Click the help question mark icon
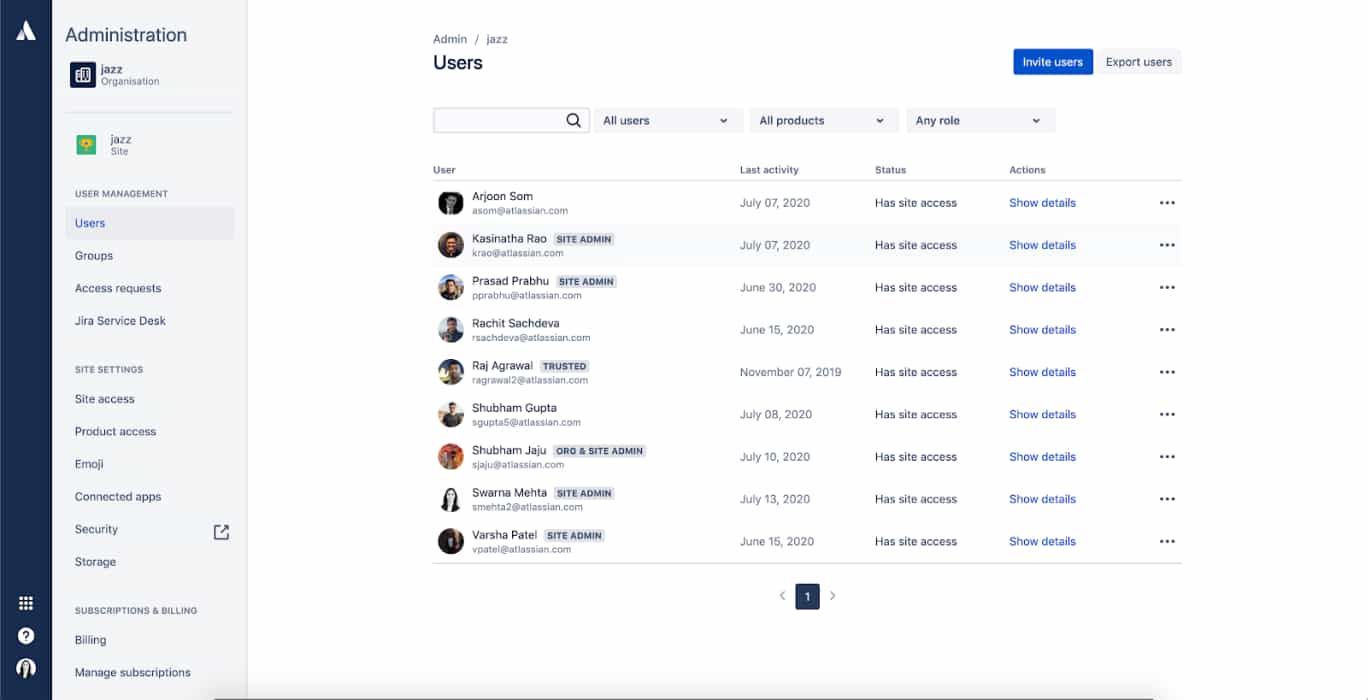The image size is (1368, 700). coord(25,635)
